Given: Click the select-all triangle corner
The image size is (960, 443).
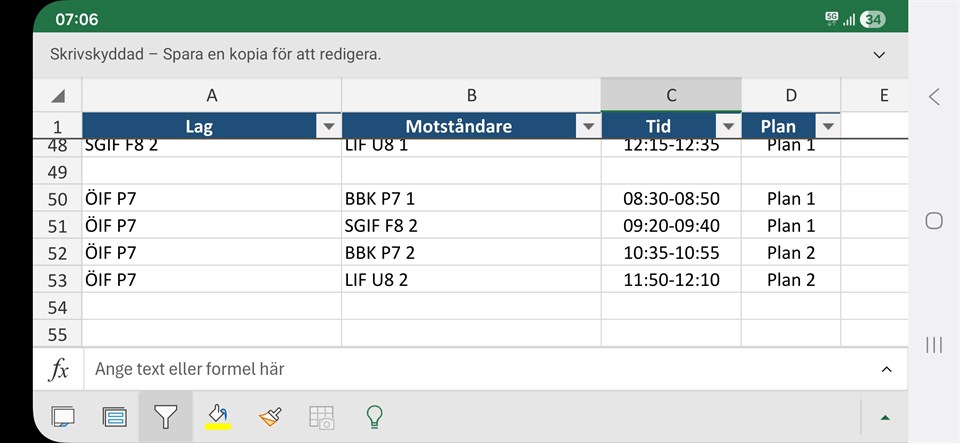Looking at the screenshot, I should [x=58, y=96].
